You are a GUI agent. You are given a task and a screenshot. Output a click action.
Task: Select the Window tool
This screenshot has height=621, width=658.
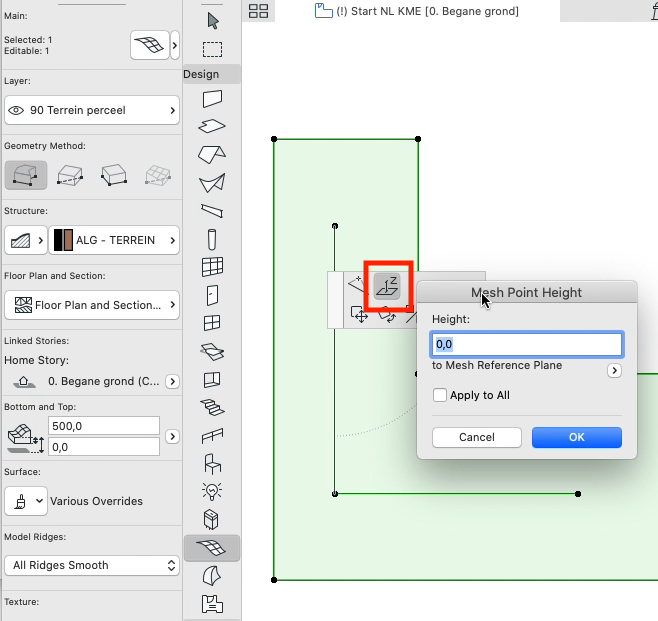[212, 323]
